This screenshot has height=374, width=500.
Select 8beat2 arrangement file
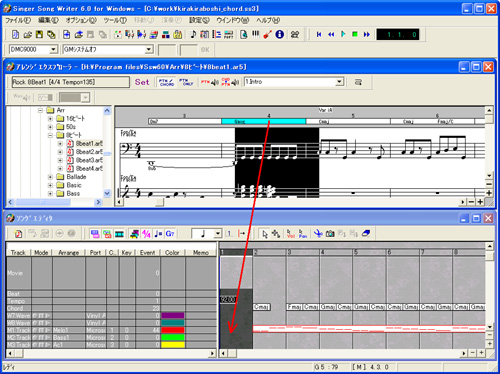click(x=89, y=152)
